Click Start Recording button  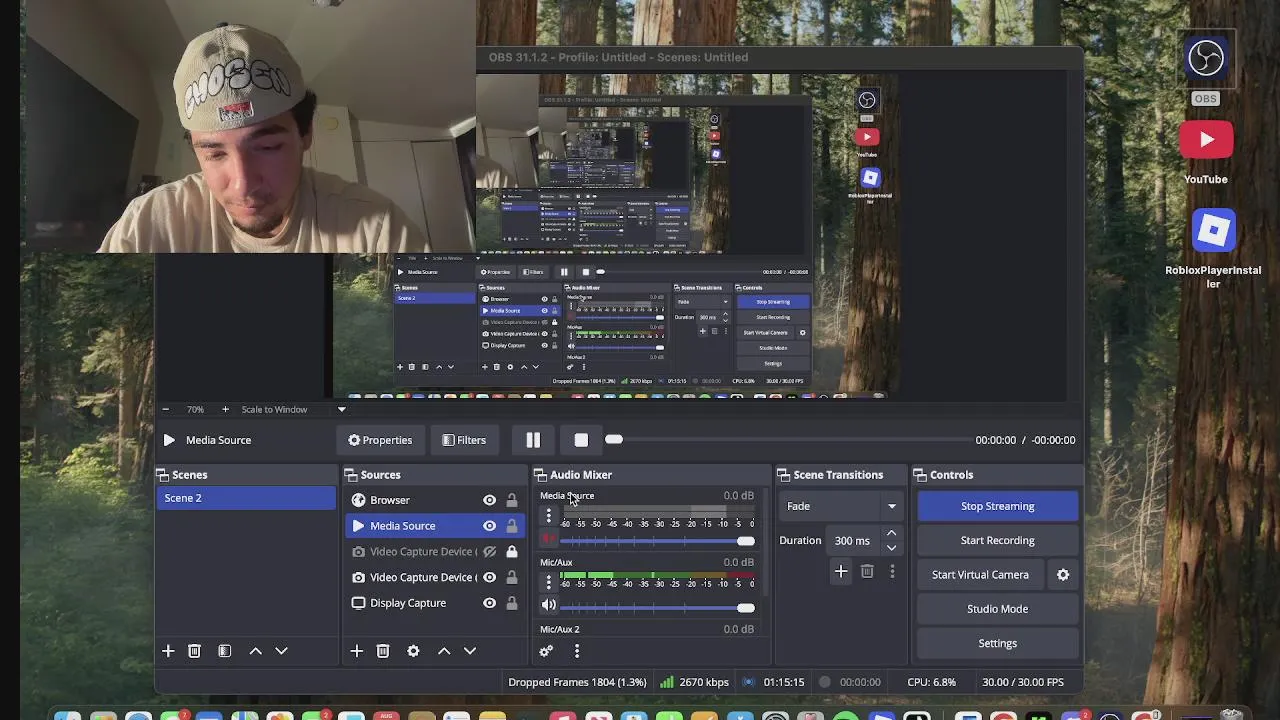tap(998, 540)
